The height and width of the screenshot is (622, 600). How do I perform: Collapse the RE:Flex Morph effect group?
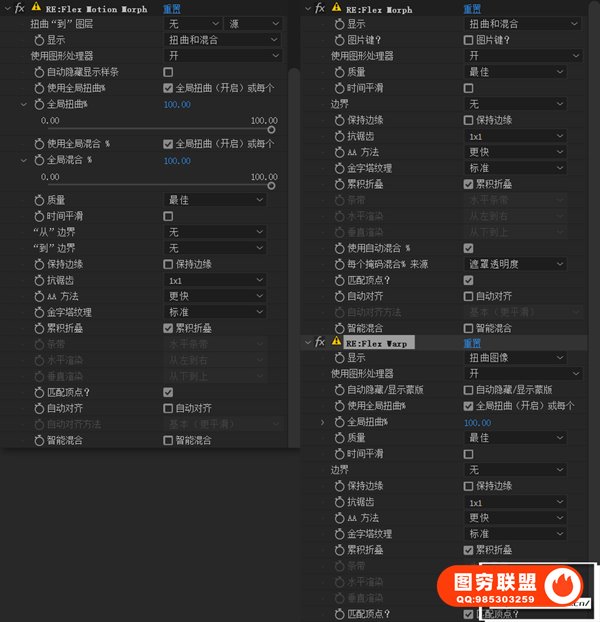pyautogui.click(x=307, y=8)
